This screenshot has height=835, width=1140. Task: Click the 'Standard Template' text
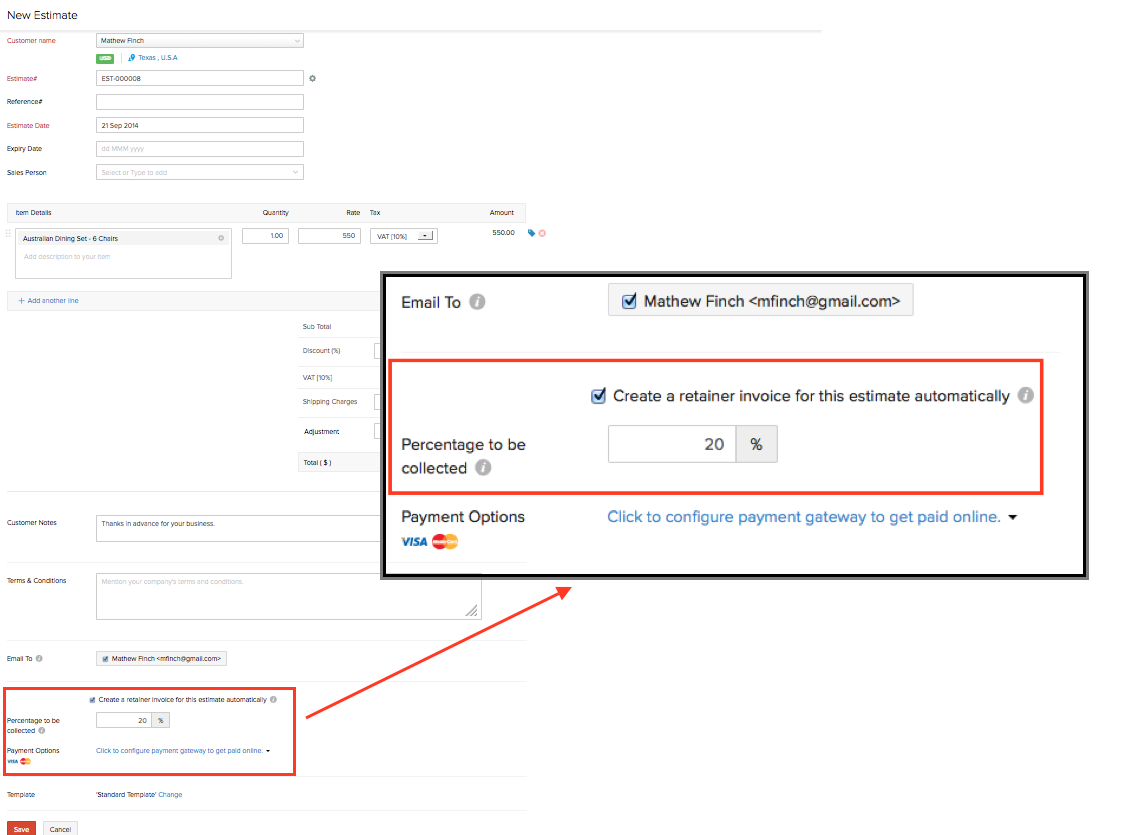127,795
